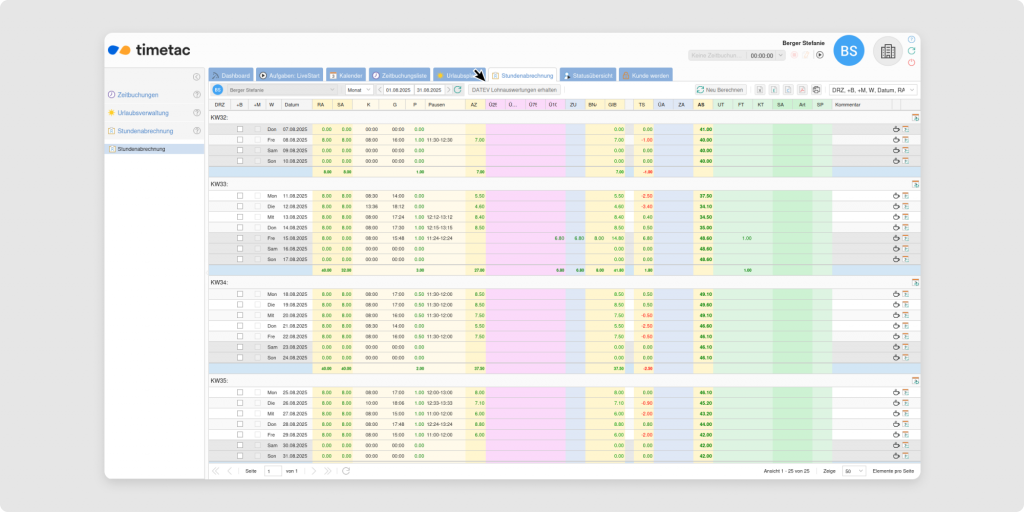Open the column selection dropdown DRZ, +B
1024x512 pixels.
[873, 90]
